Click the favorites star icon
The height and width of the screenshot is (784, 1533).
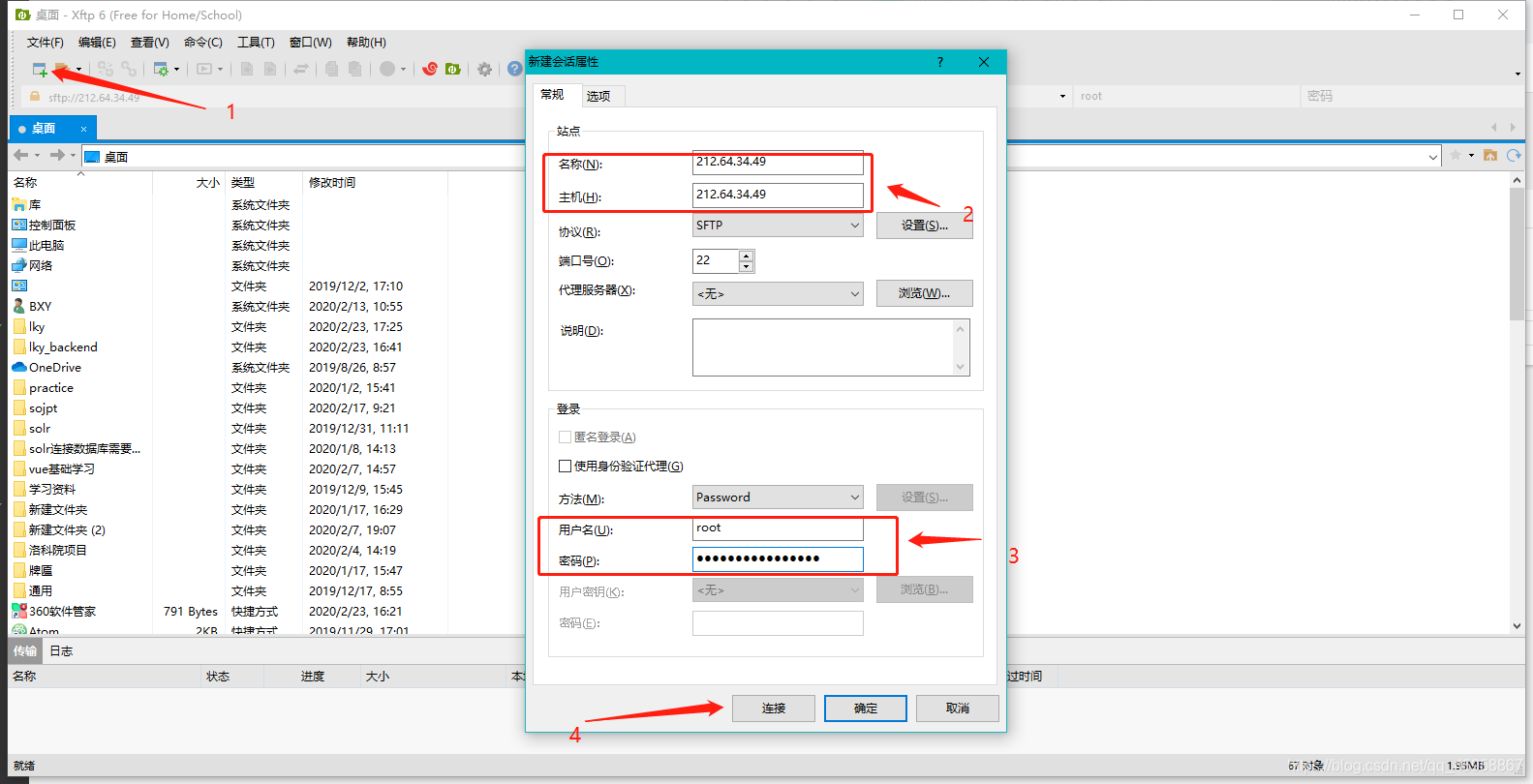(1455, 155)
